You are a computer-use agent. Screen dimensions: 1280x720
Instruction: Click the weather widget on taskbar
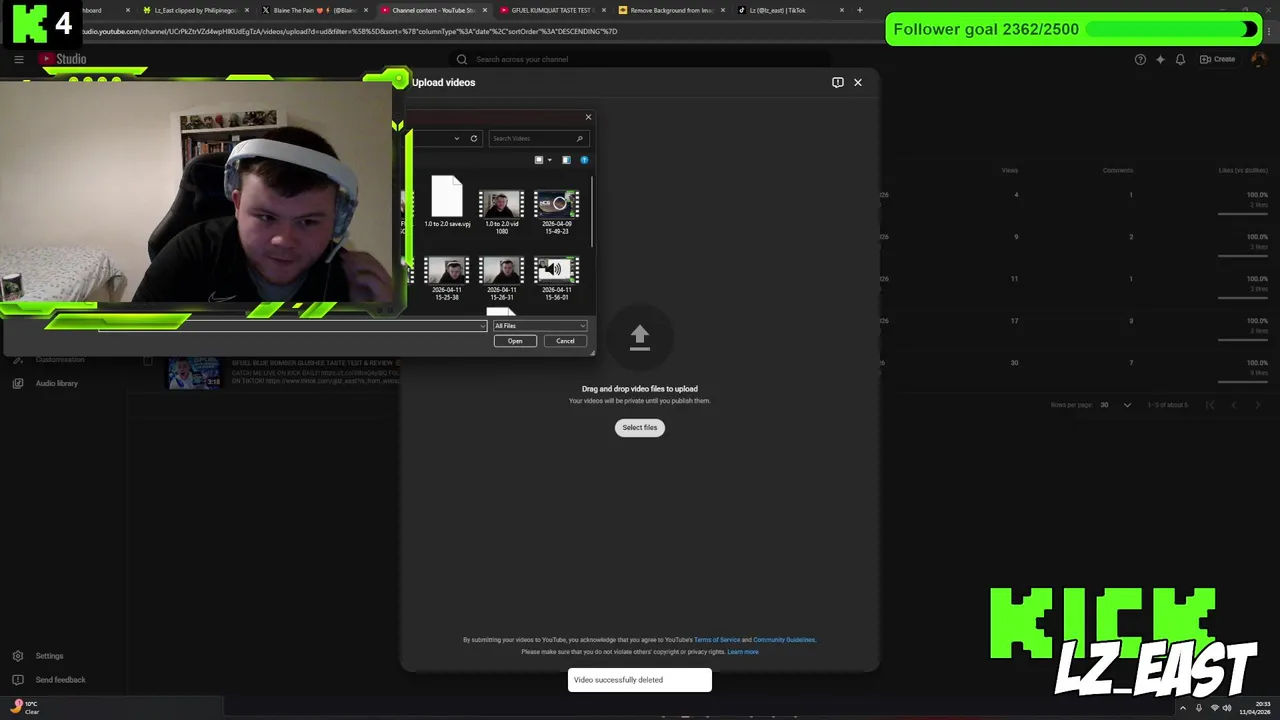[25, 707]
